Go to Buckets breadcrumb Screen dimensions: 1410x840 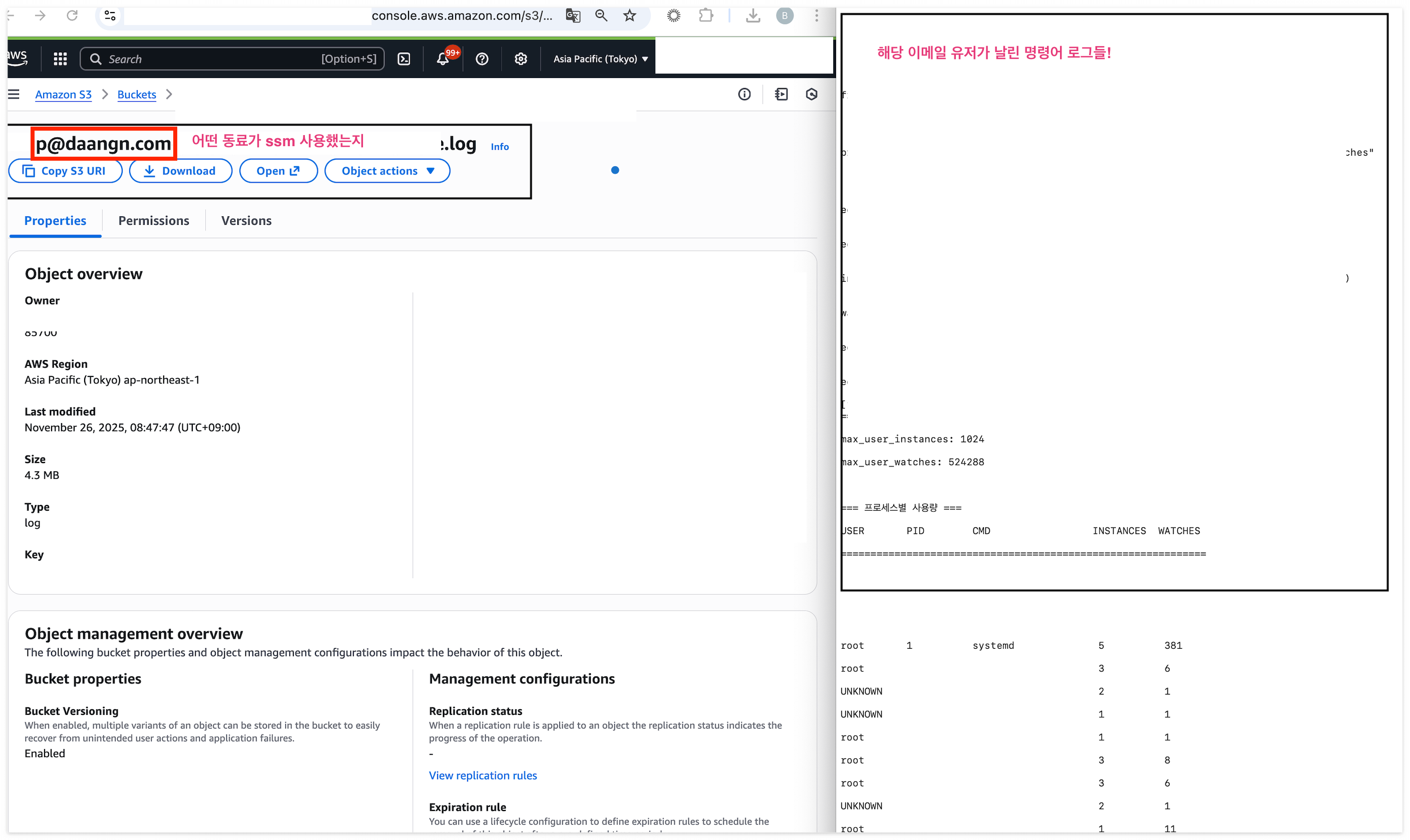(136, 95)
